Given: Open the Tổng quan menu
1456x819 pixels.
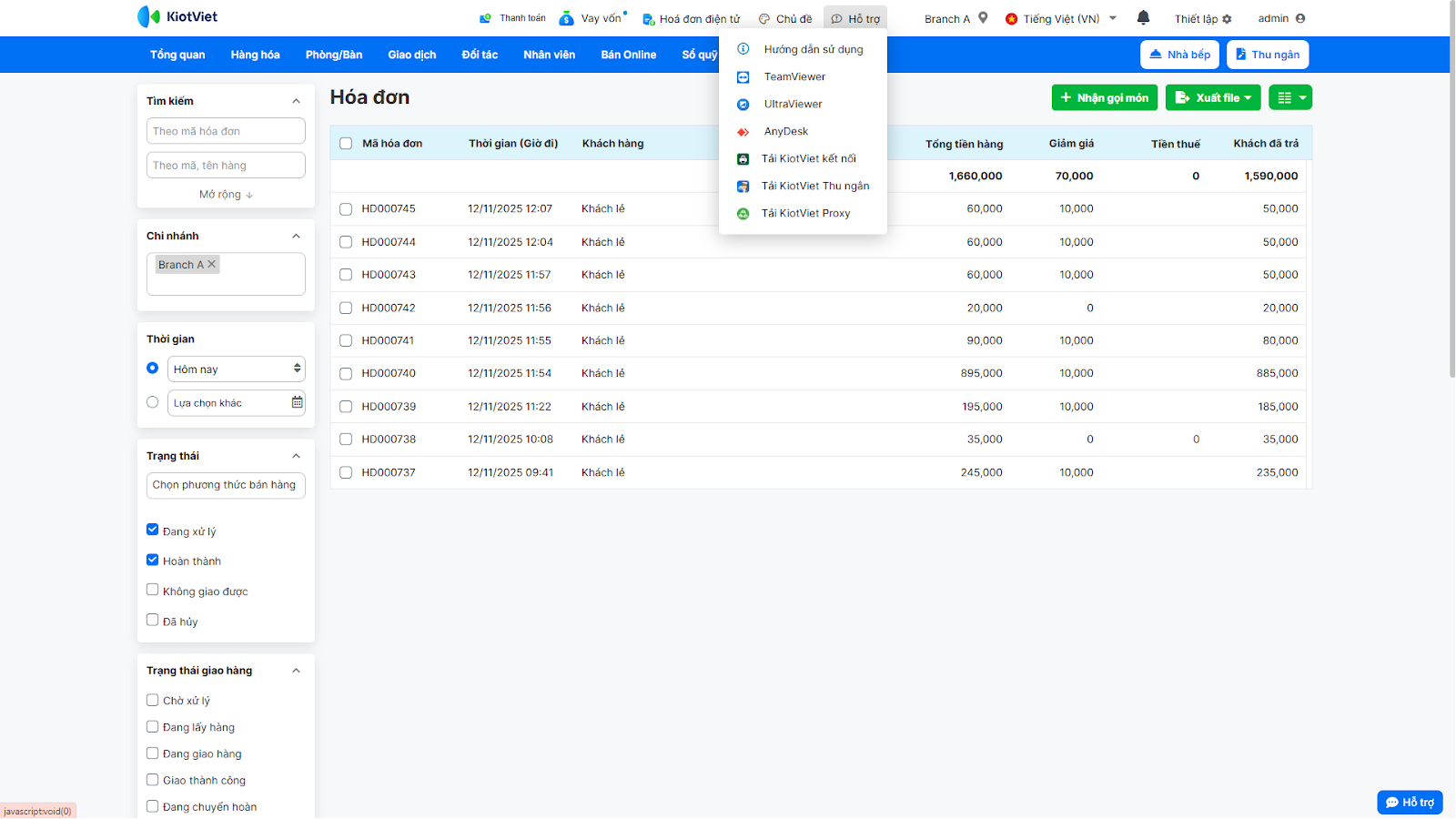Looking at the screenshot, I should [177, 55].
